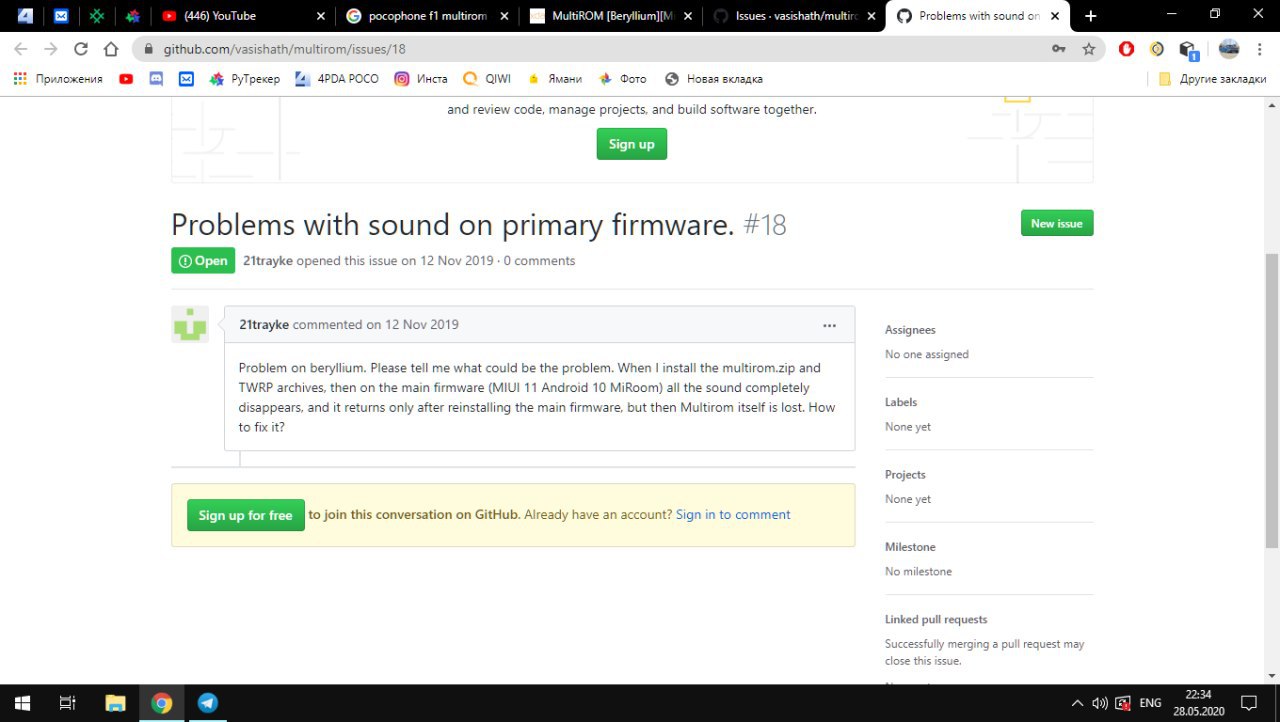Image resolution: width=1280 pixels, height=722 pixels.
Task: Click the New issue button
Action: (x=1057, y=223)
